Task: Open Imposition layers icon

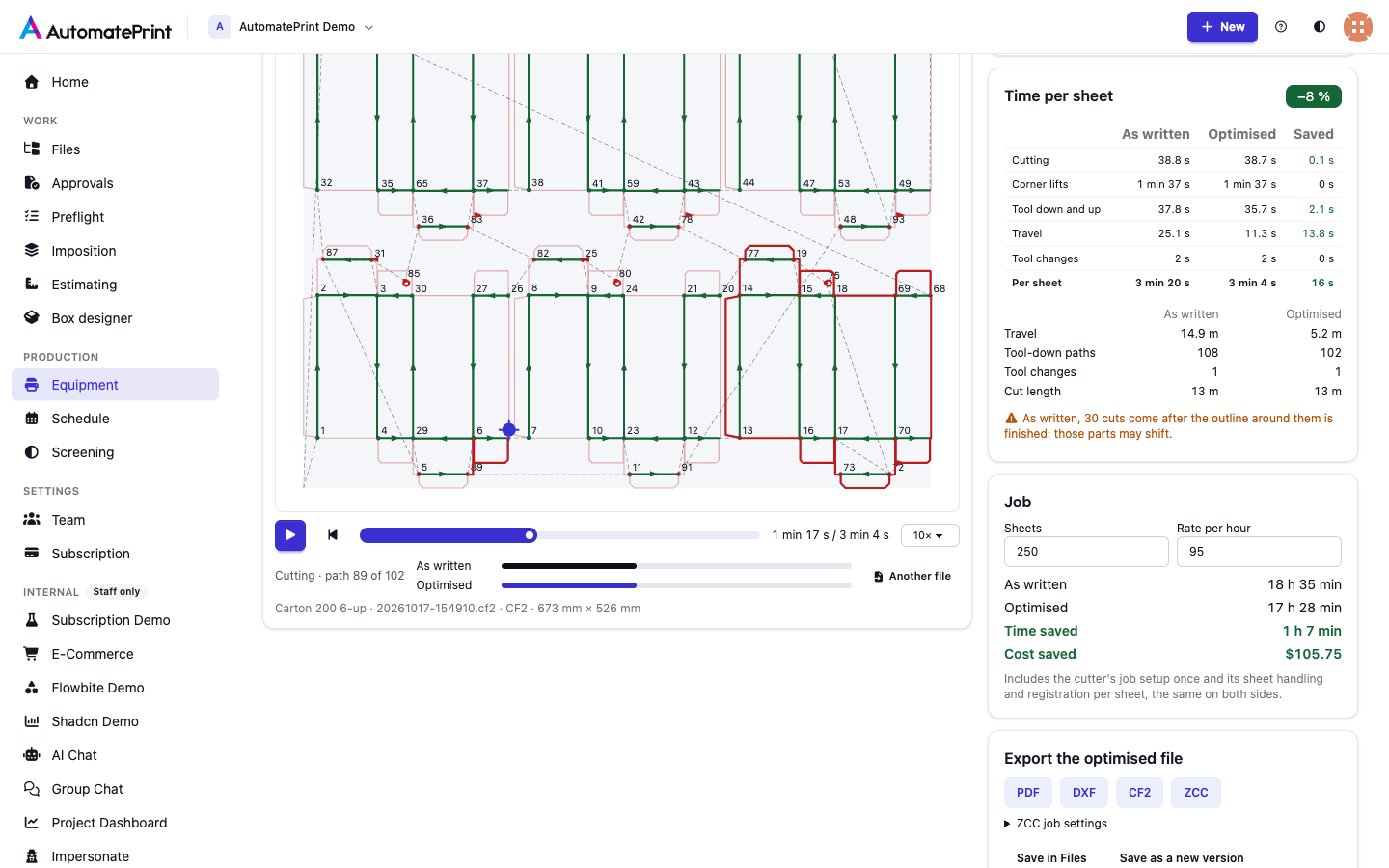Action: coord(32,251)
